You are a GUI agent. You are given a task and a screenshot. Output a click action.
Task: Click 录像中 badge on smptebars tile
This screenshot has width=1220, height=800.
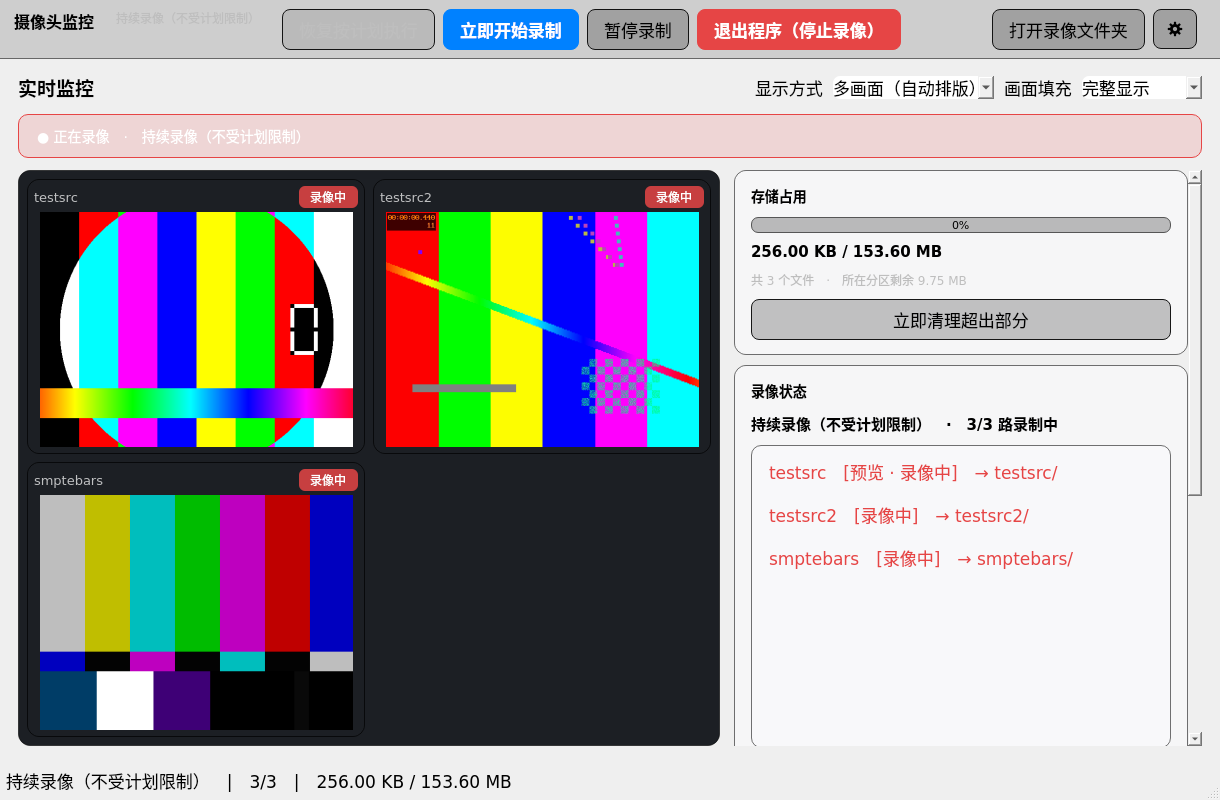(x=328, y=480)
